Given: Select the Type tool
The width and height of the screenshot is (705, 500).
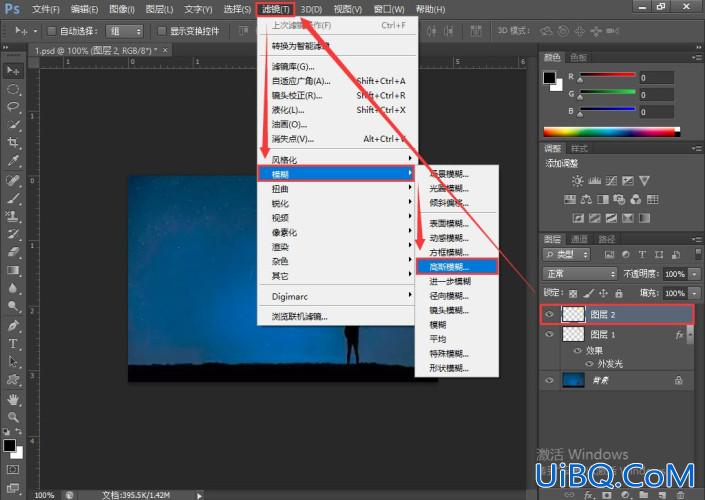Looking at the screenshot, I should point(13,344).
